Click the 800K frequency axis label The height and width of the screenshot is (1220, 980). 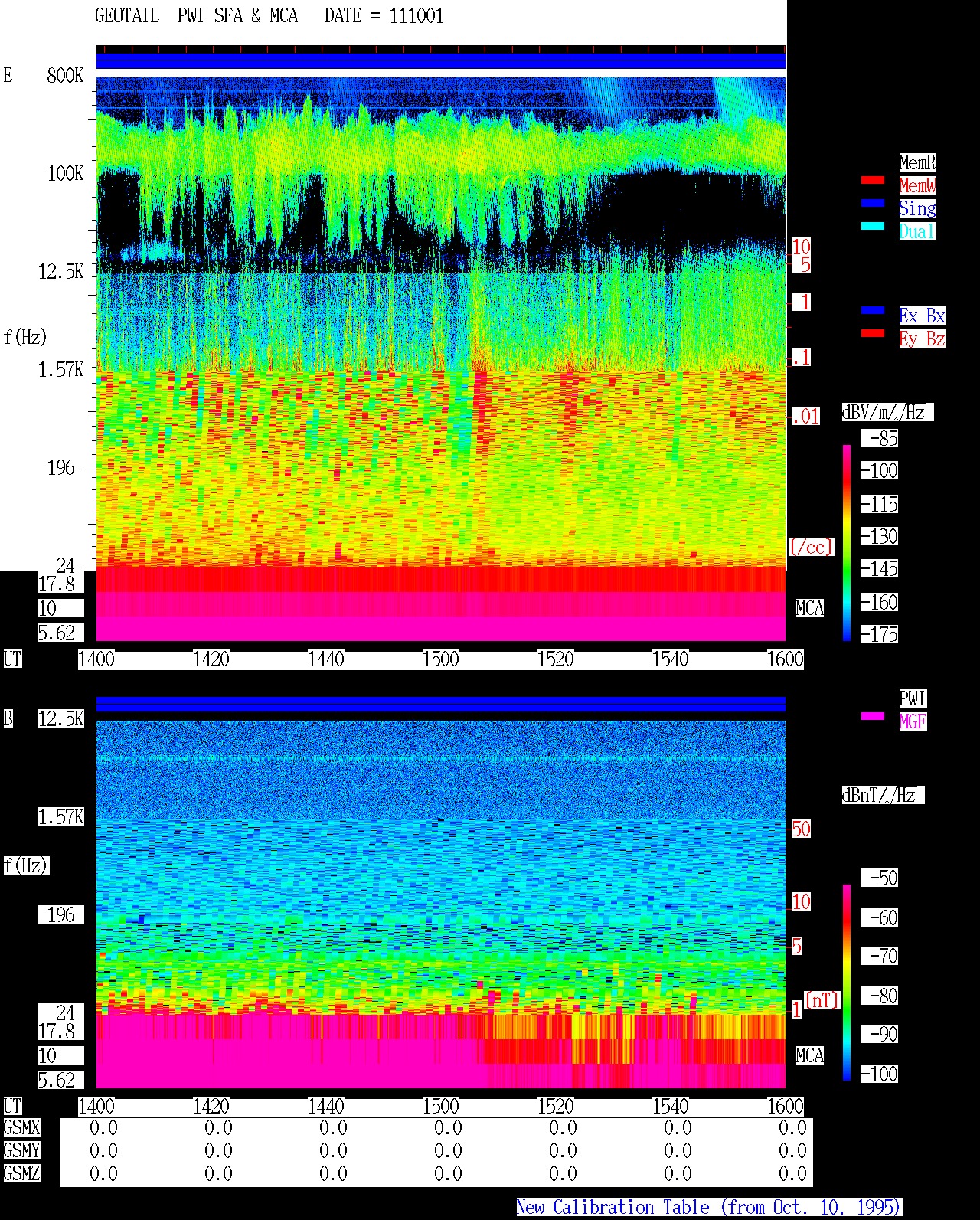pos(65,76)
